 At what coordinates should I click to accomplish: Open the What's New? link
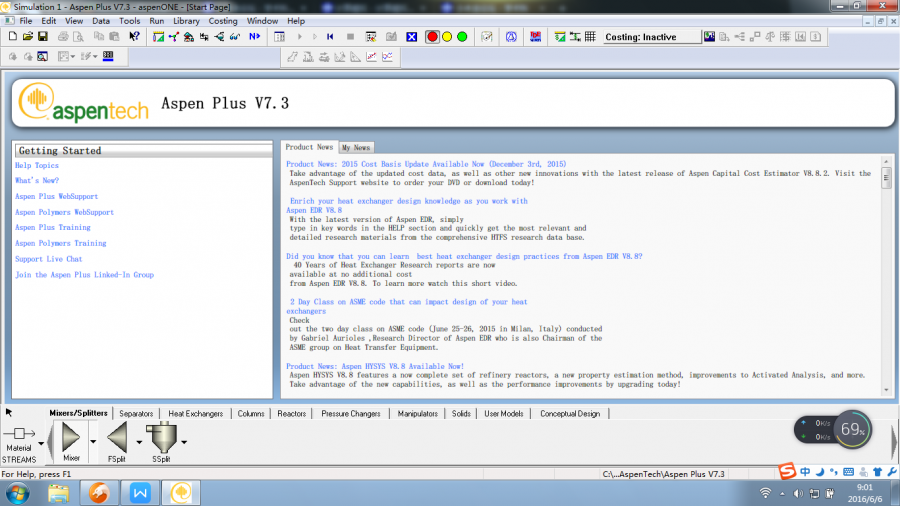pyautogui.click(x=37, y=180)
